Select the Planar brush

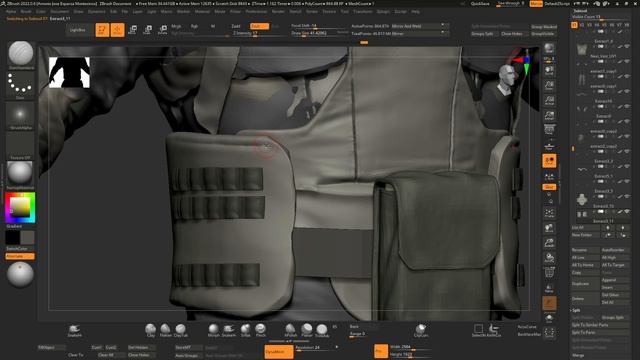point(307,330)
